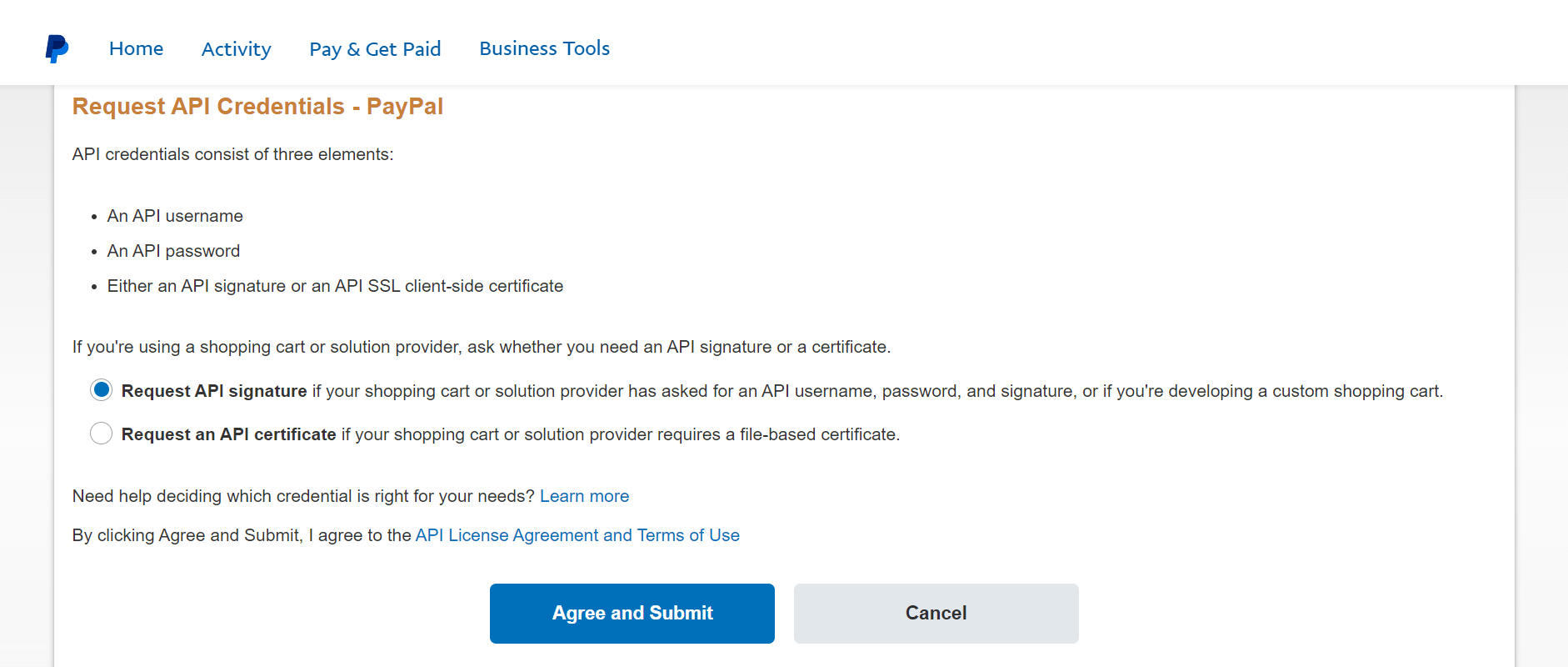Open the Business Tools menu
Screen dimensions: 1568x667
544,48
